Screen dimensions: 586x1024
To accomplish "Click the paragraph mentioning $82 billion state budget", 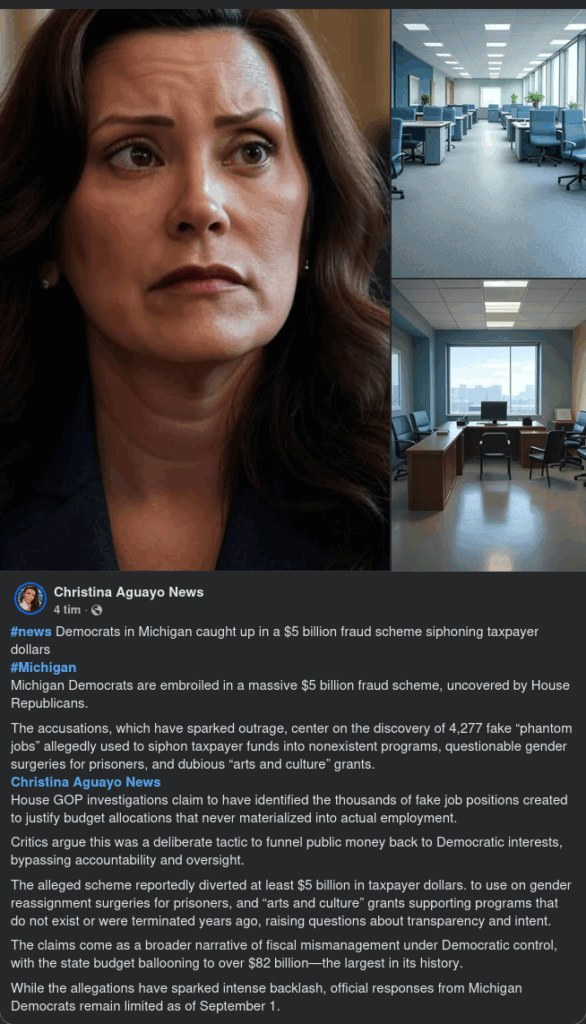I will (x=284, y=953).
